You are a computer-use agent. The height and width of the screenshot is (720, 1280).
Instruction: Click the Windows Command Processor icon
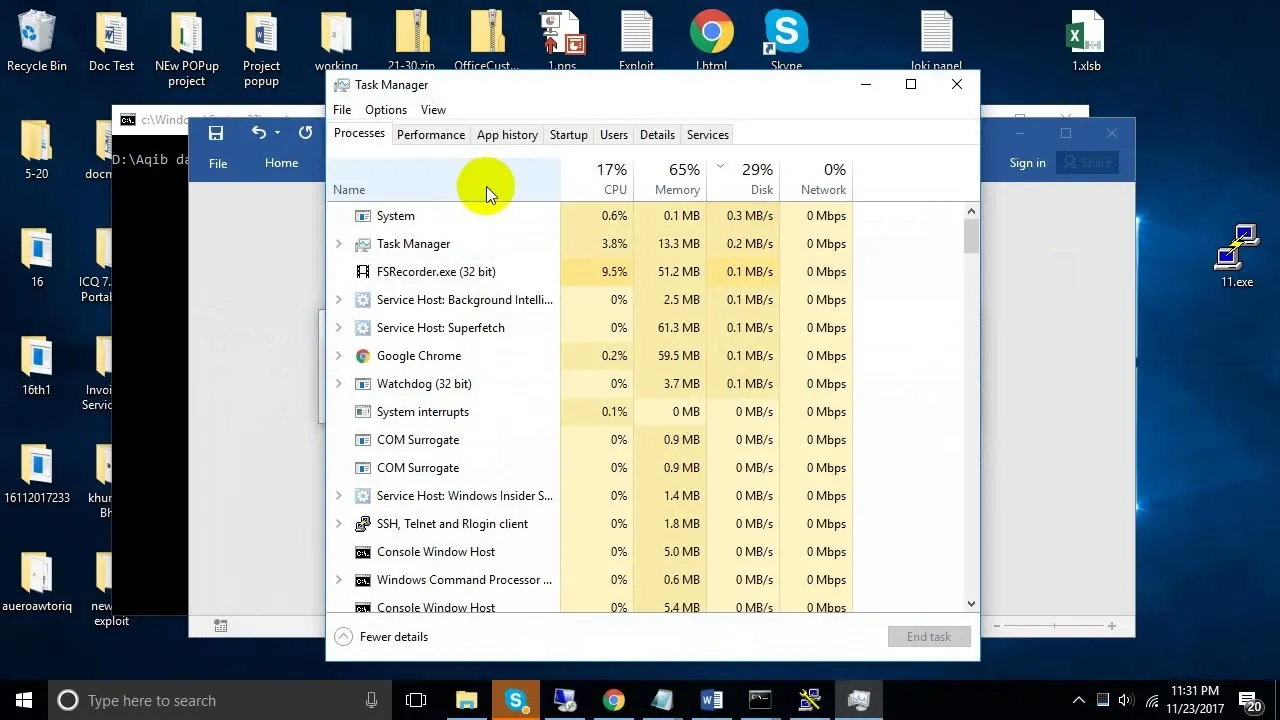pos(363,580)
